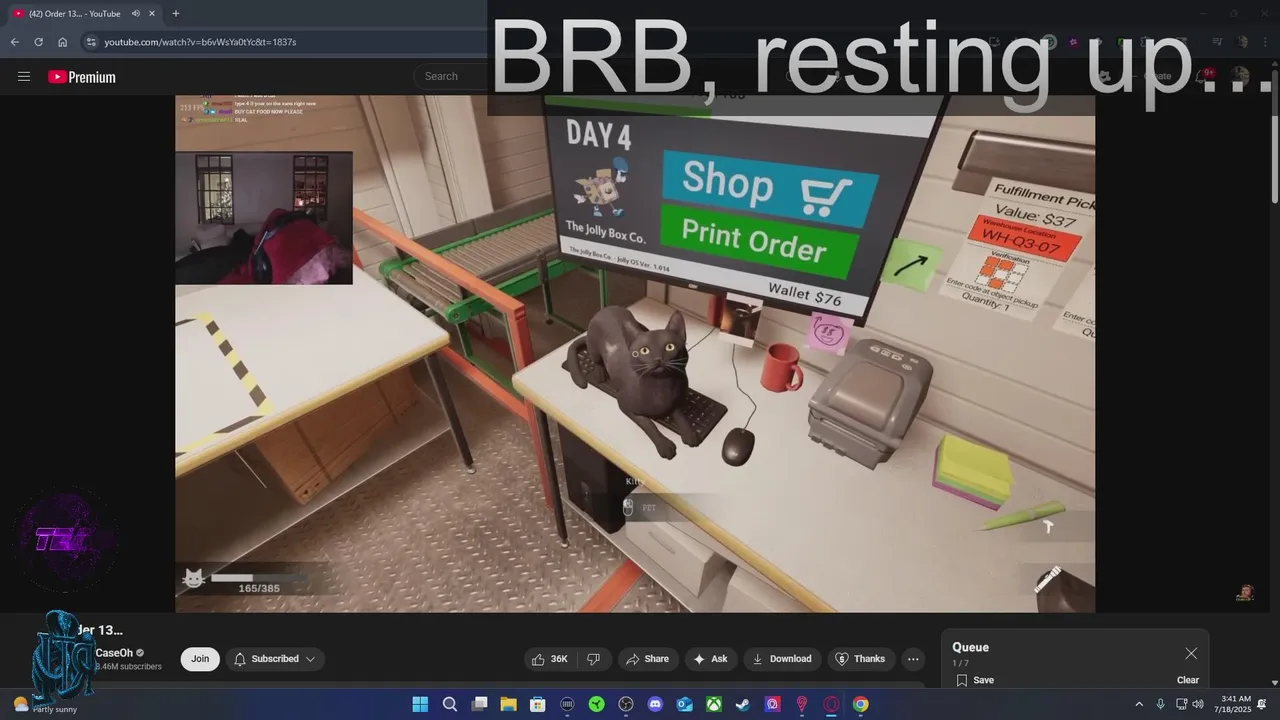Open File Explorer from taskbar
Viewport: 1280px width, 720px height.
coord(508,704)
